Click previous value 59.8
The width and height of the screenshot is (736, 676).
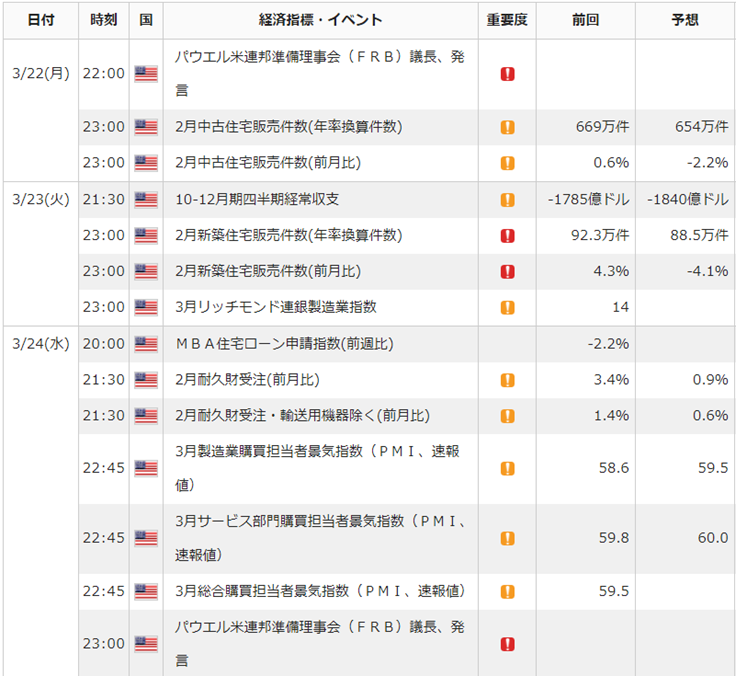(614, 538)
